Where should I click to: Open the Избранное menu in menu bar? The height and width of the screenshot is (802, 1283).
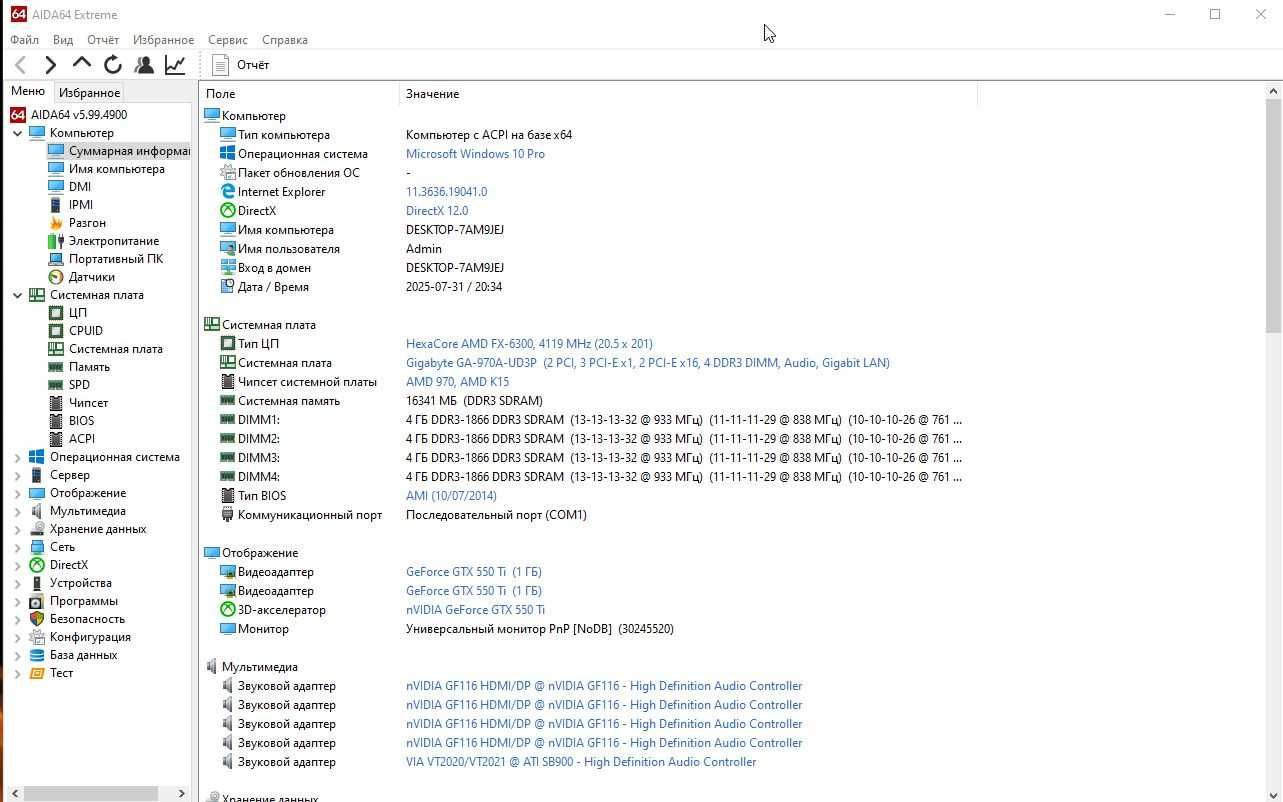pyautogui.click(x=163, y=40)
